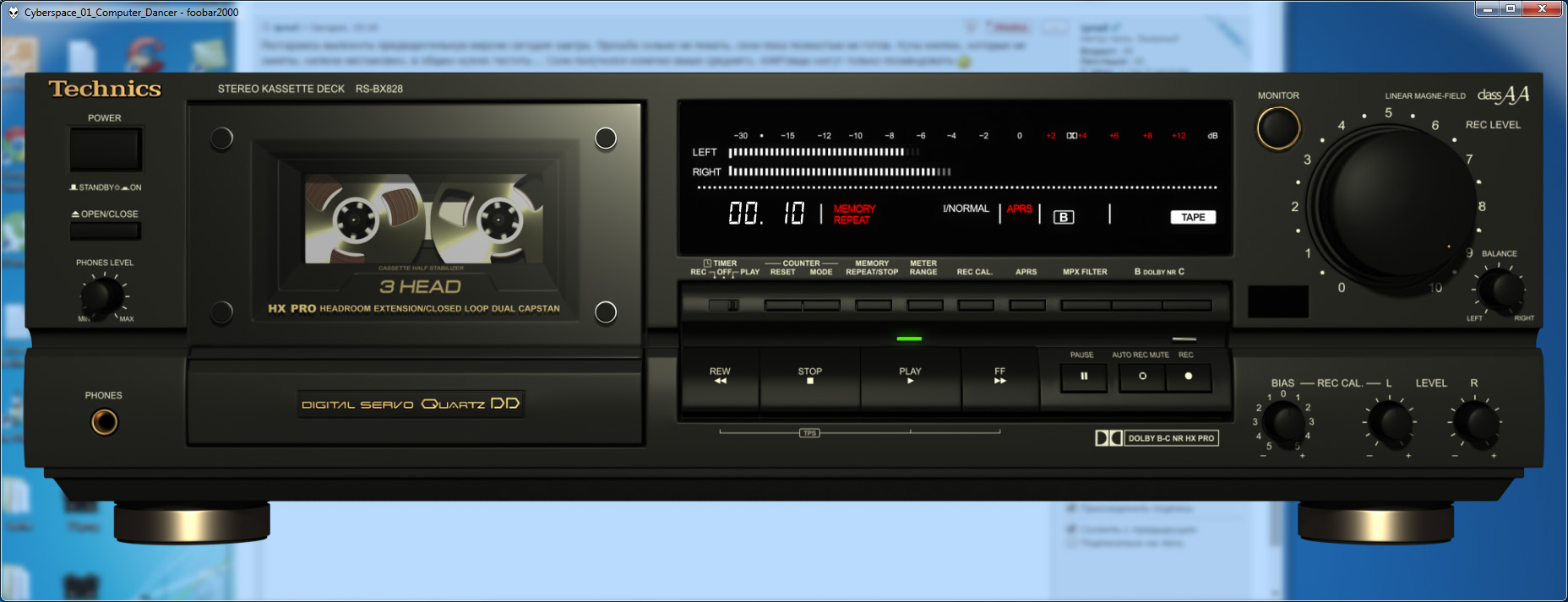Click the AUTO REC MUTE button
The image size is (1568, 602).
click(x=1142, y=377)
